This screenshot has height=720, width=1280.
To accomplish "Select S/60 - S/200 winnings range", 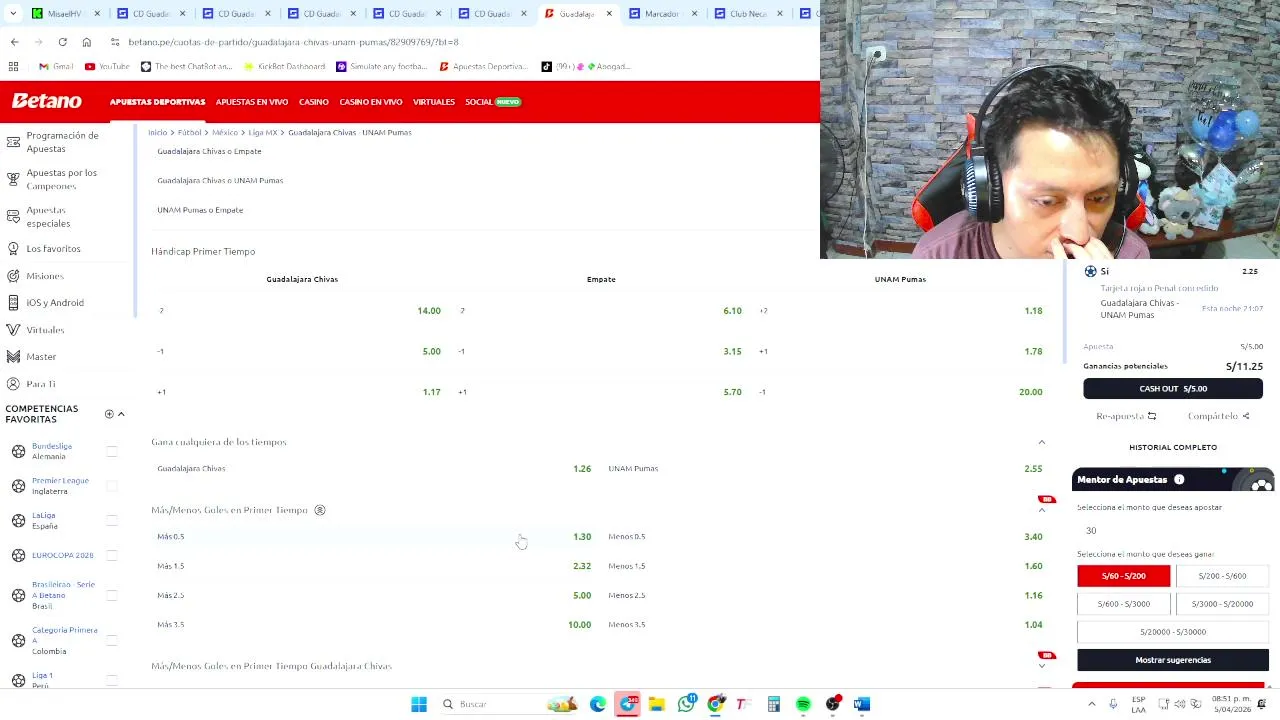I will click(1123, 576).
